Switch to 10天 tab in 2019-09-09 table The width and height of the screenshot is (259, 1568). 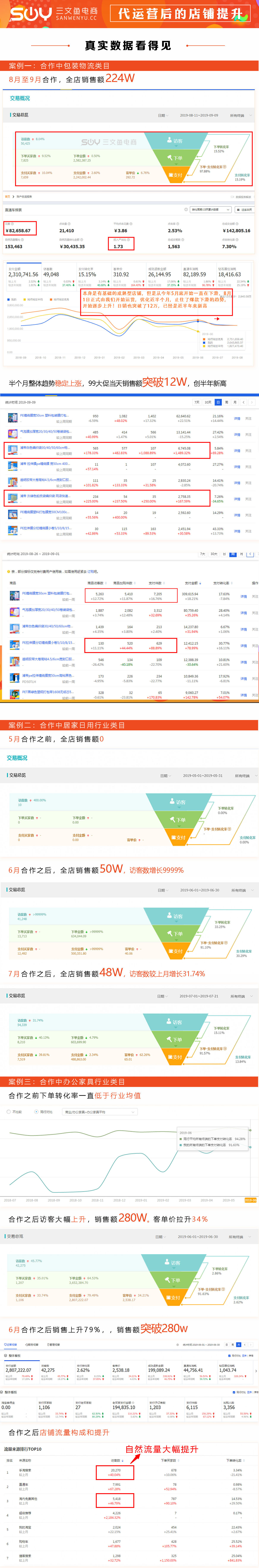pyautogui.click(x=208, y=402)
